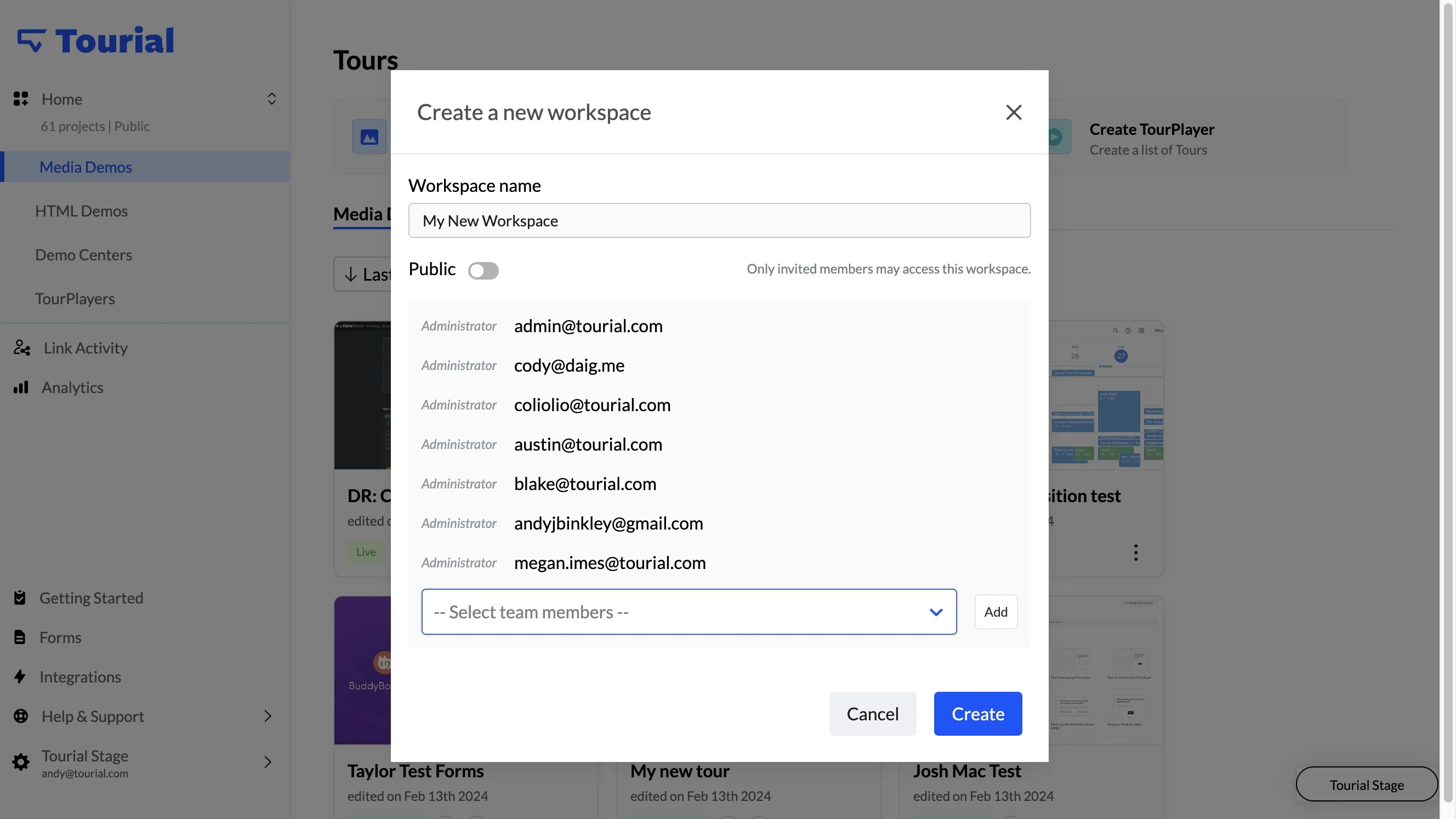
Task: Expand the Home workspace switcher arrows
Action: pyautogui.click(x=271, y=99)
